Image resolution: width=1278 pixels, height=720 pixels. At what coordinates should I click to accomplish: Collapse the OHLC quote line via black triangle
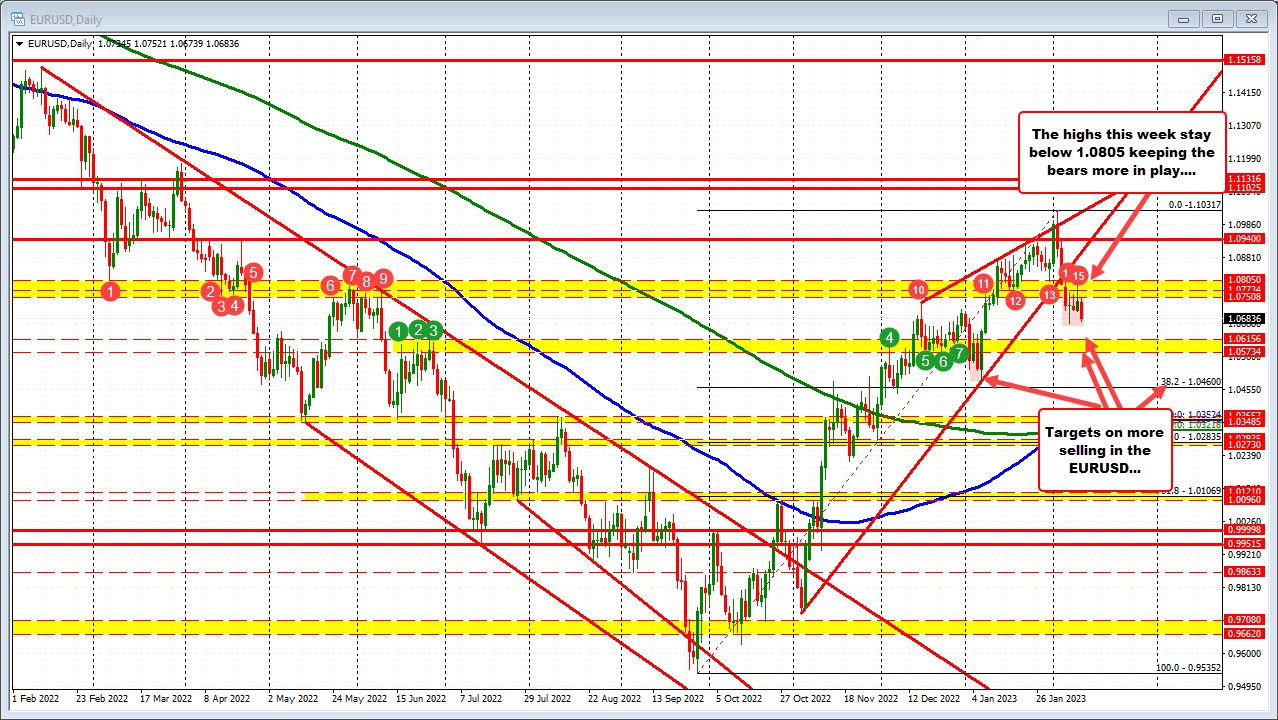[x=19, y=44]
